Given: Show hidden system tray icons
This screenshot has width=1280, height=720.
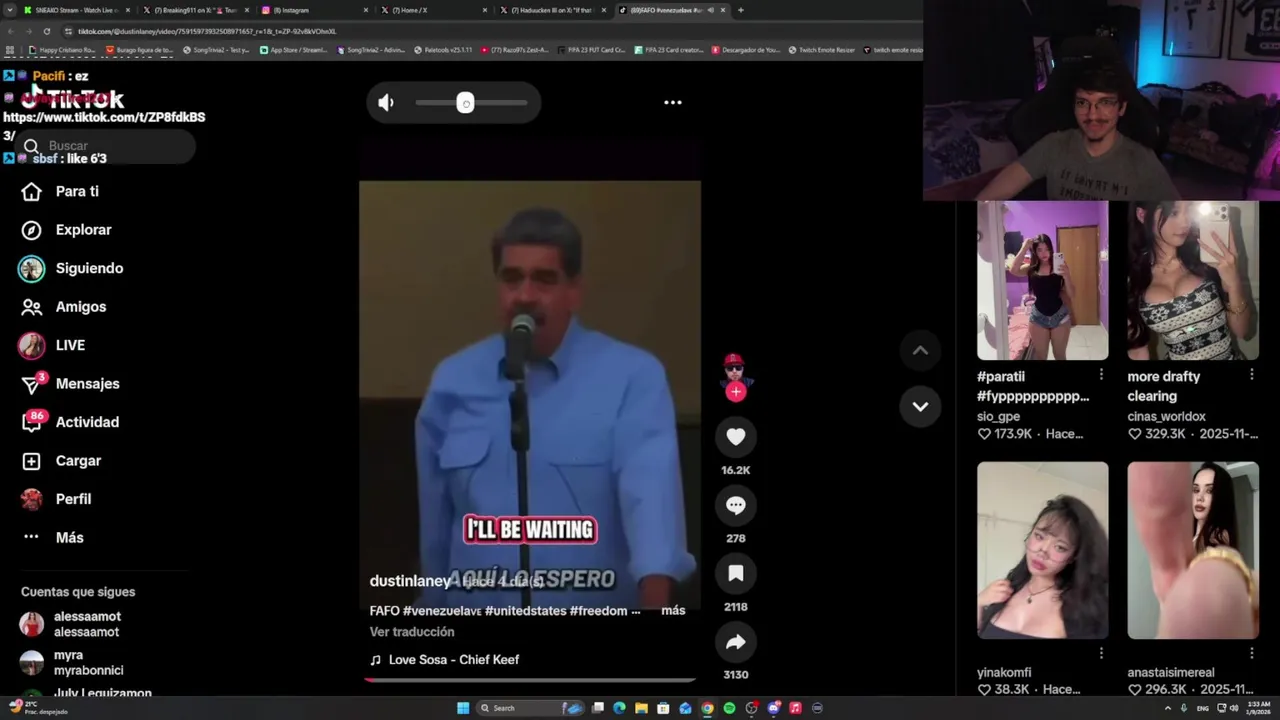Looking at the screenshot, I should pos(1167,708).
